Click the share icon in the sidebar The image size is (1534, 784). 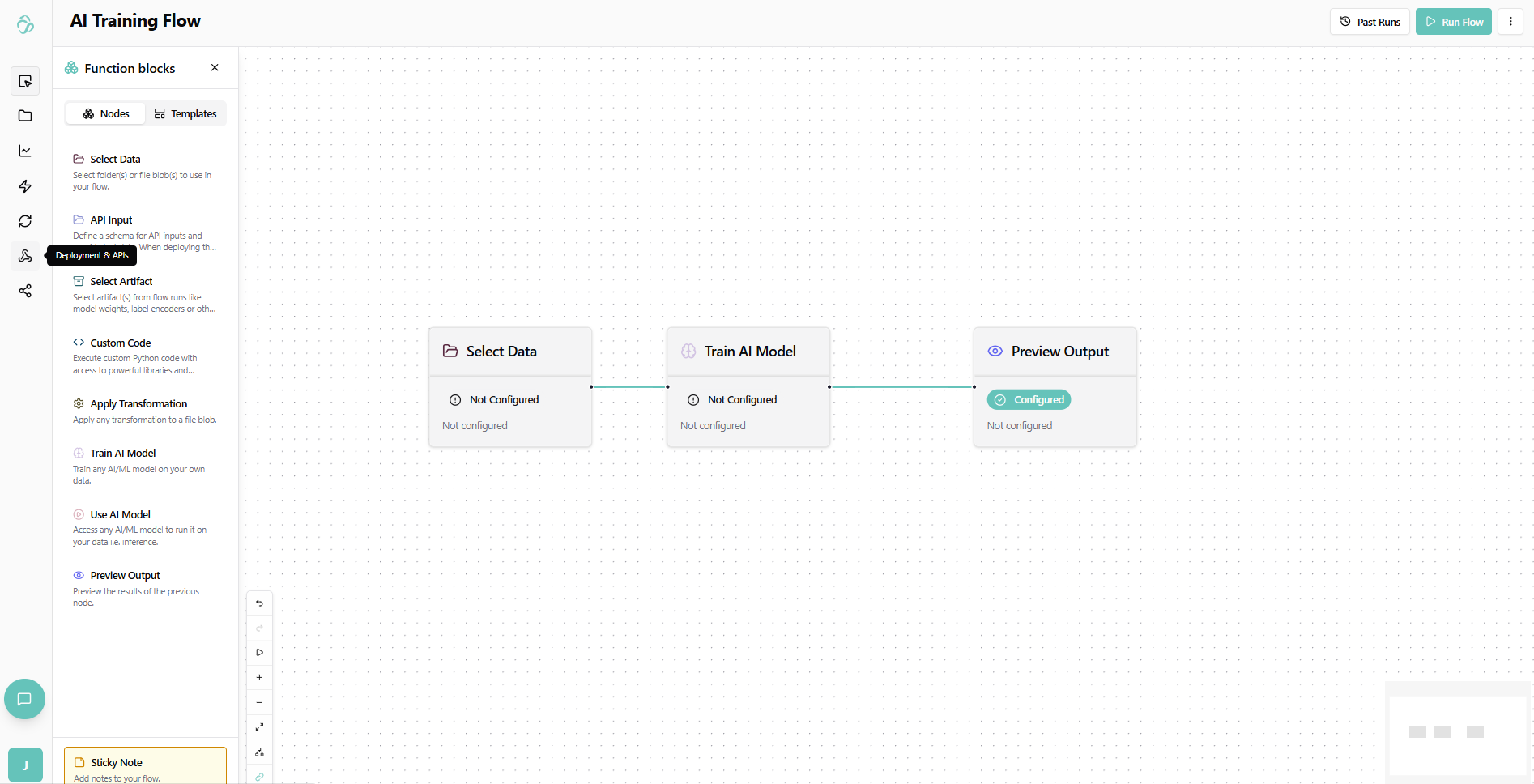(25, 291)
